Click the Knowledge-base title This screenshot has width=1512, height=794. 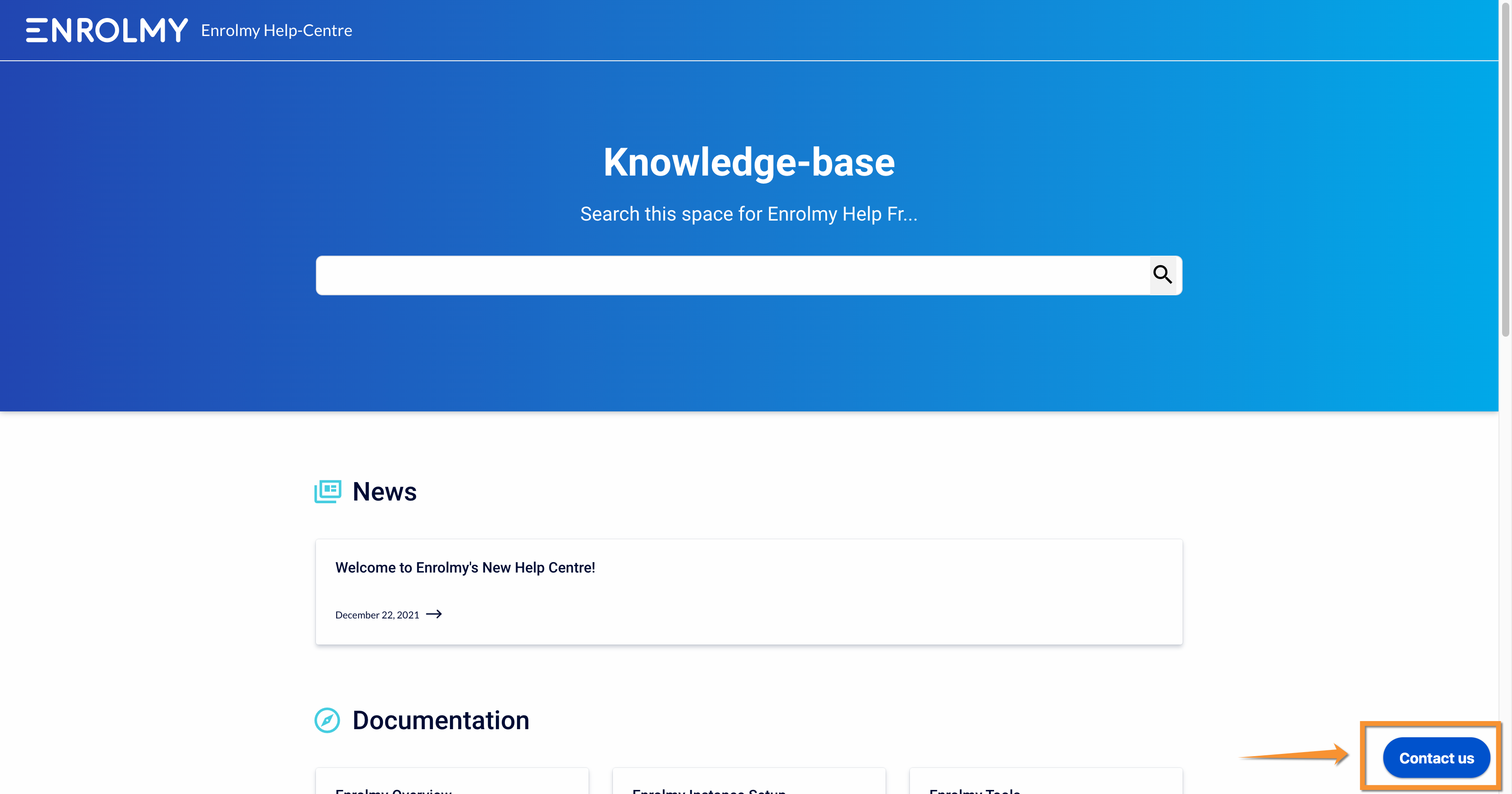point(749,162)
